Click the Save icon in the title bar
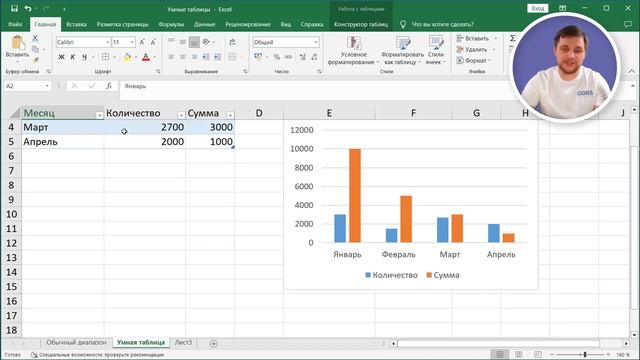640x360 pixels. tap(14, 9)
